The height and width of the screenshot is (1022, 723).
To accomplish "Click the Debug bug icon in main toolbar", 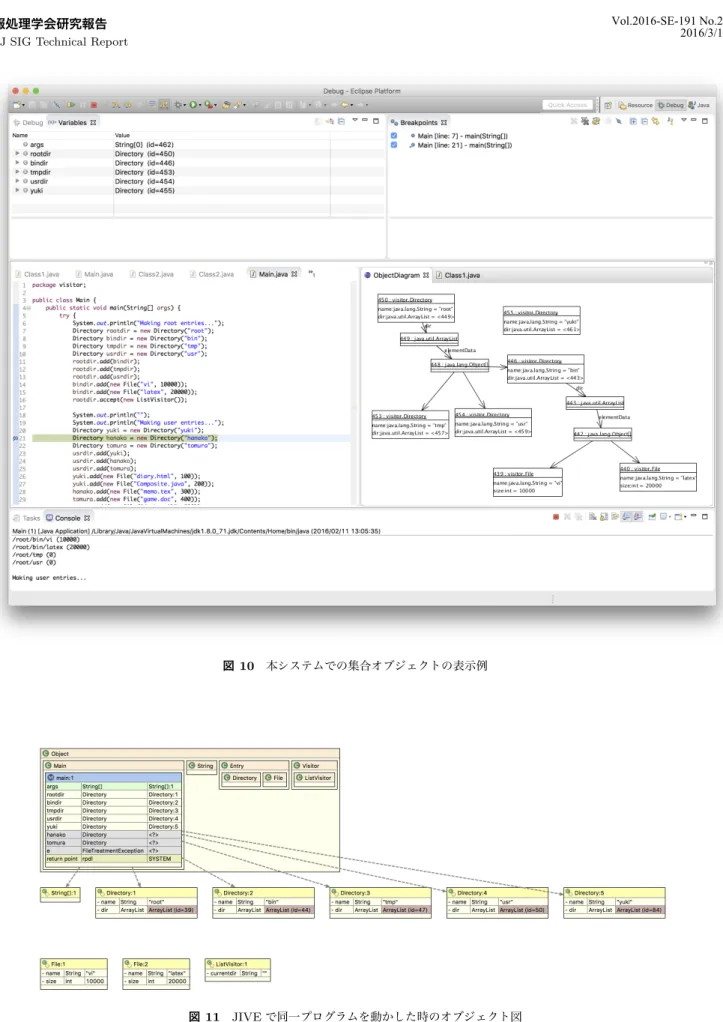I will coord(177,104).
